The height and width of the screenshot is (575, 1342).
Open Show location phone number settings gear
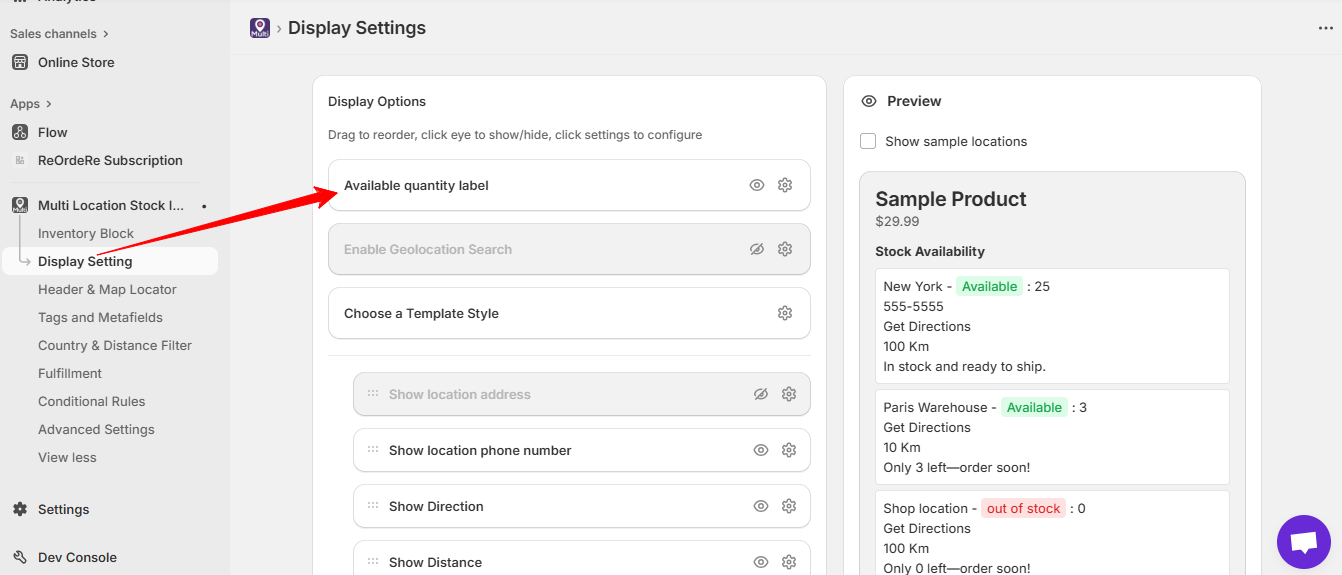(789, 450)
